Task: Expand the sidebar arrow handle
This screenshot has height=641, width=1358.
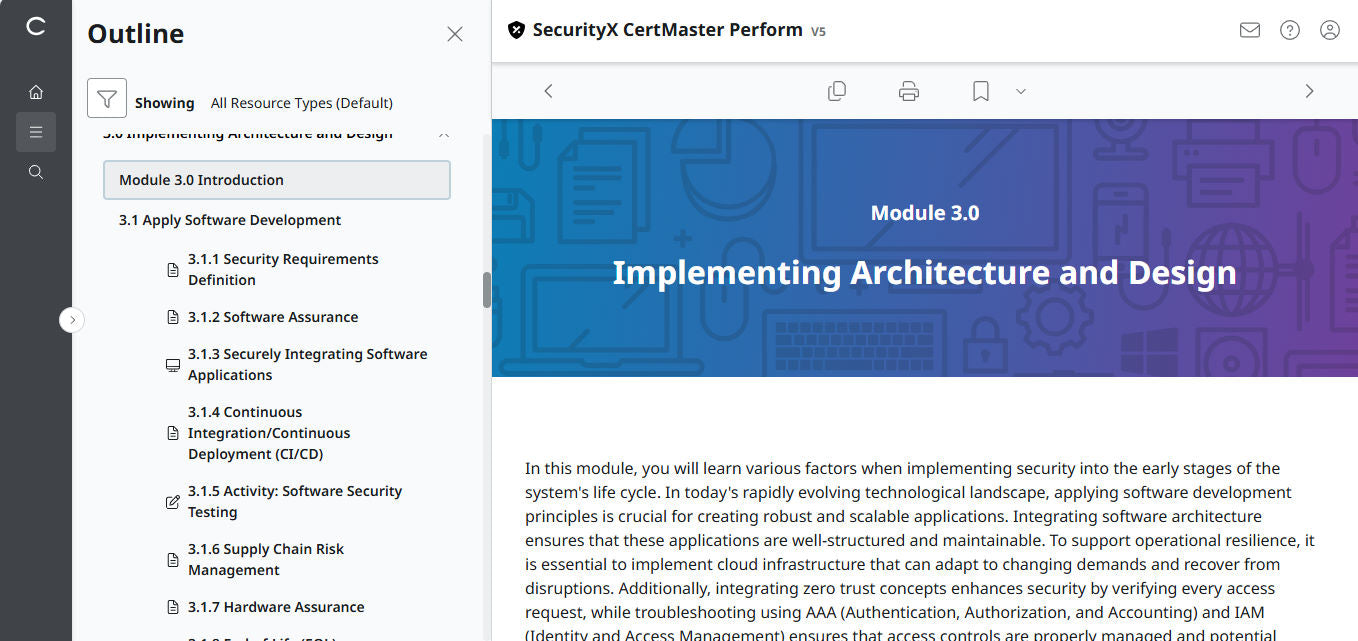Action: (x=72, y=319)
